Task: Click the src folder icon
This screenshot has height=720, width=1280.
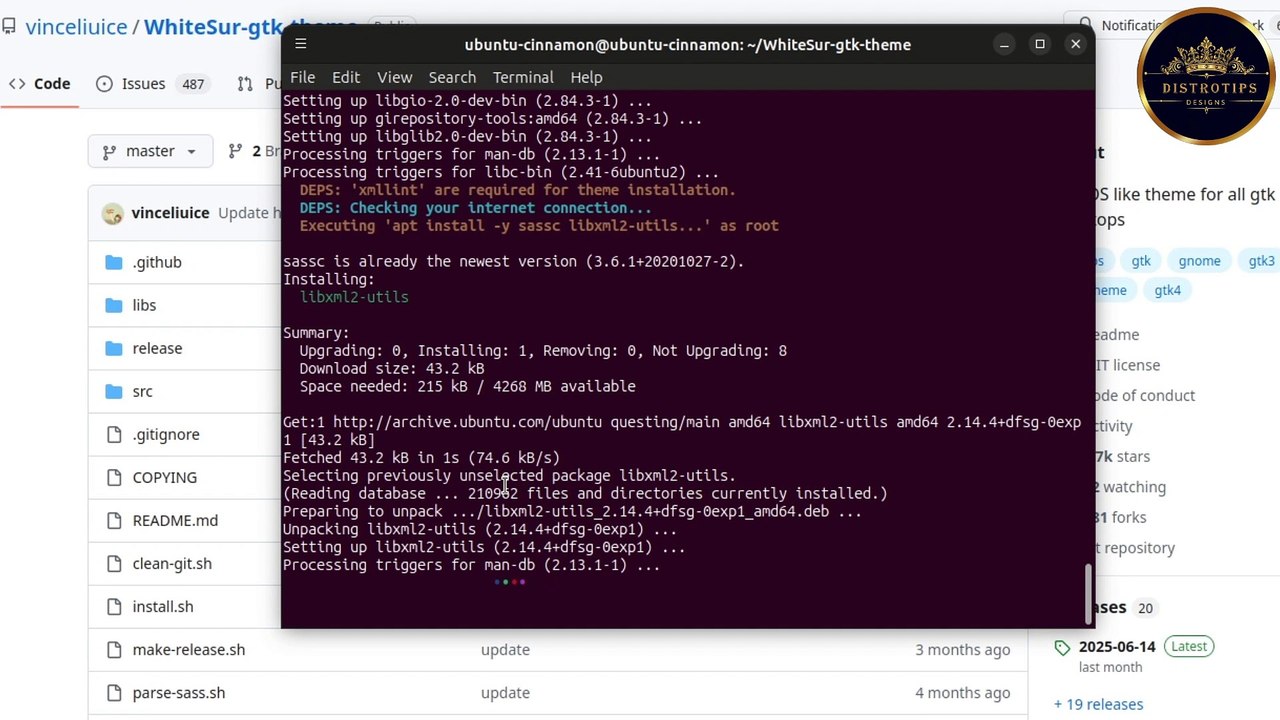Action: (113, 391)
